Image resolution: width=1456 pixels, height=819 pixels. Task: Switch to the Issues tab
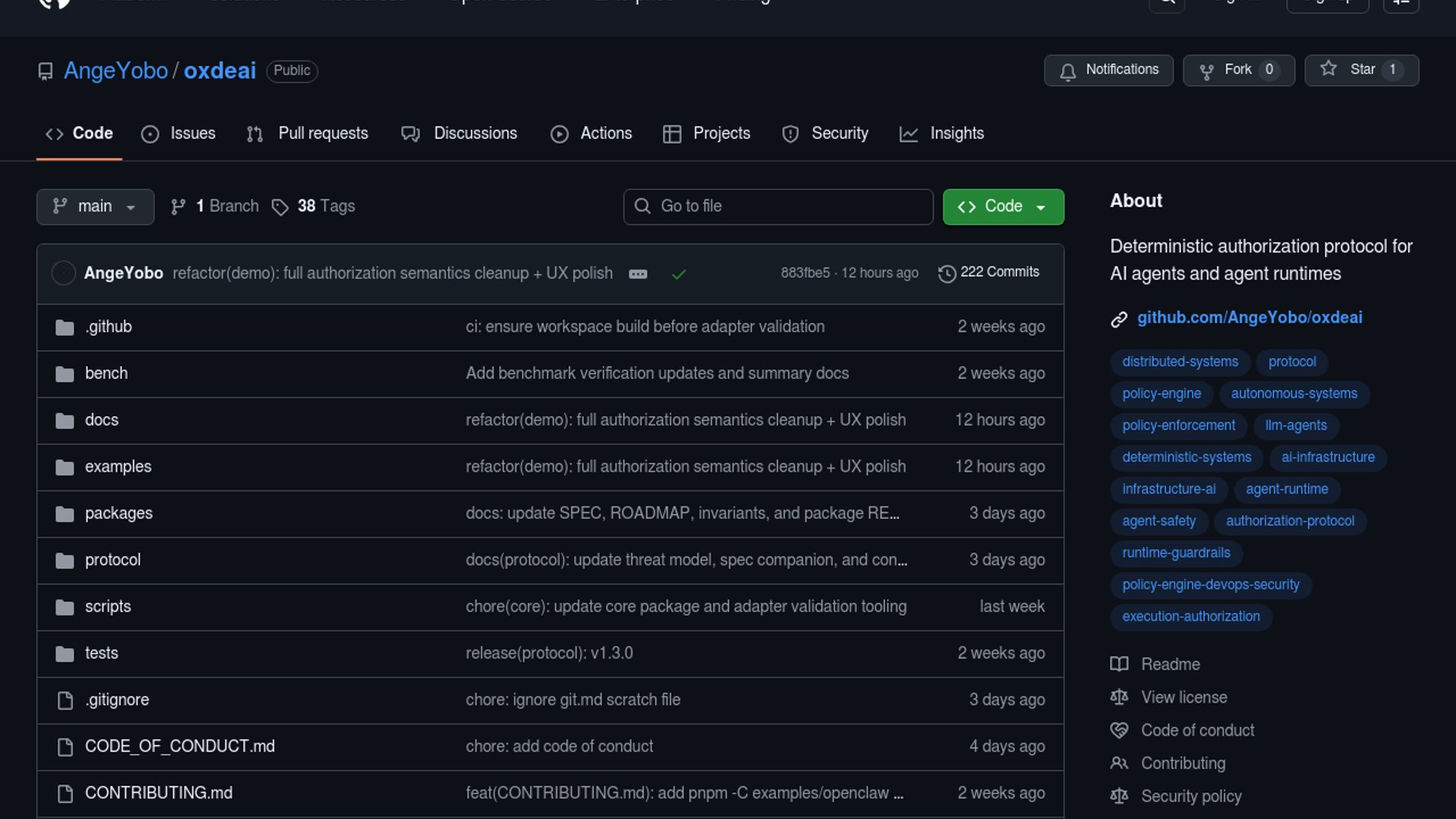(178, 133)
